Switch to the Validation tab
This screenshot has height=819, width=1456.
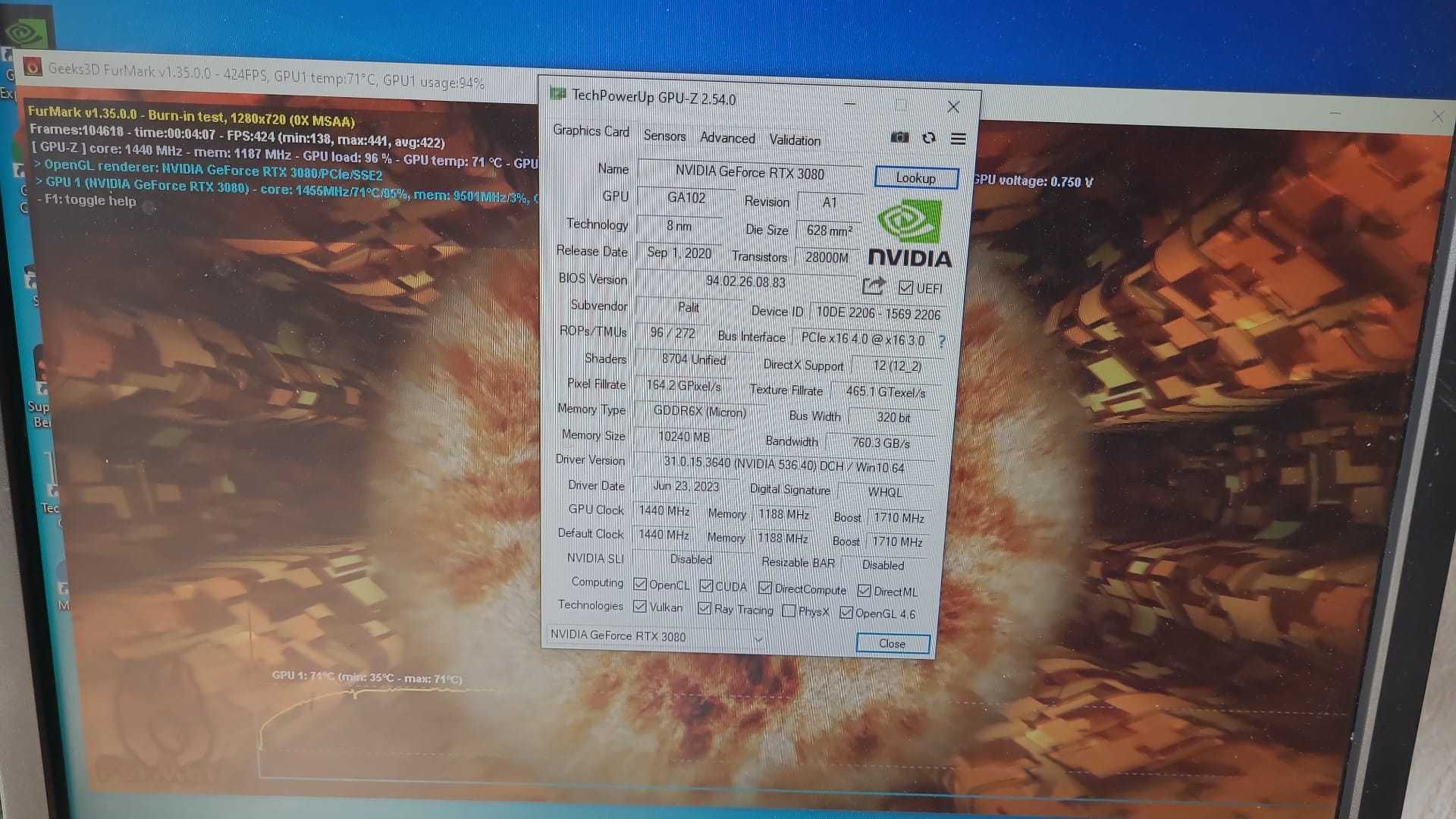(x=795, y=140)
